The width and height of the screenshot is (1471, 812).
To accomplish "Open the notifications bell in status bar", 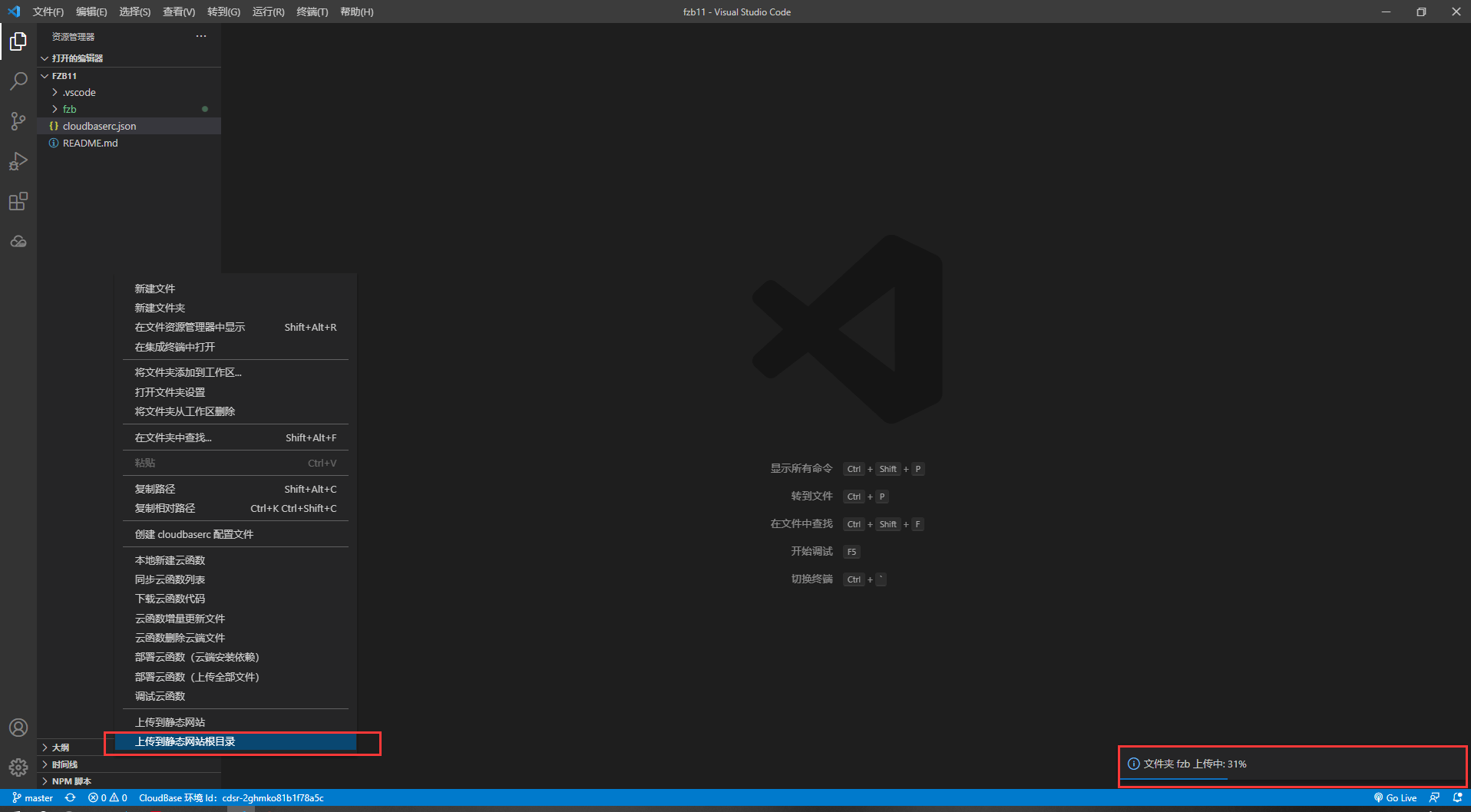I will coord(1457,798).
